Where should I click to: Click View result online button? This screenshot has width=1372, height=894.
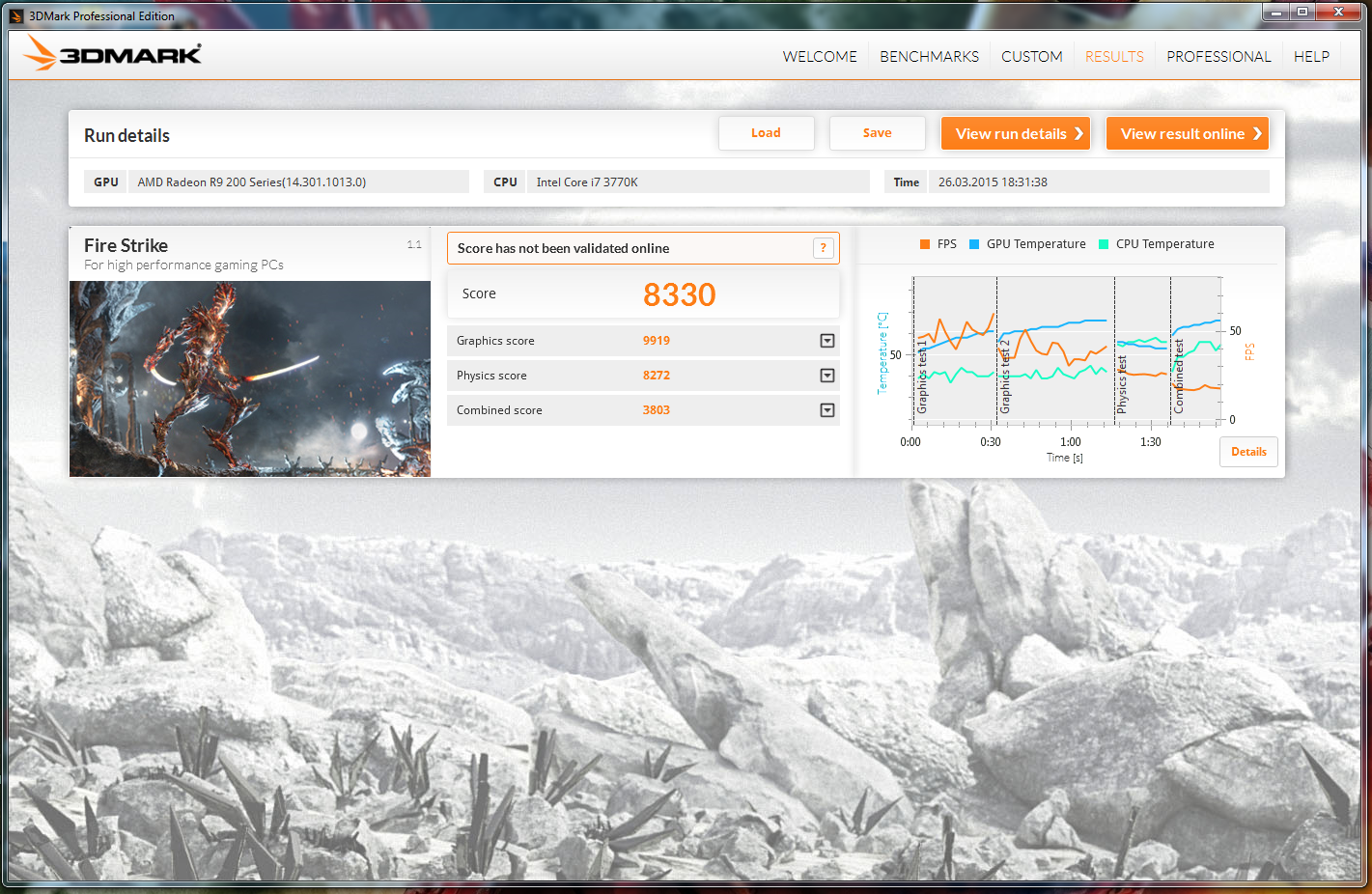click(x=1187, y=133)
